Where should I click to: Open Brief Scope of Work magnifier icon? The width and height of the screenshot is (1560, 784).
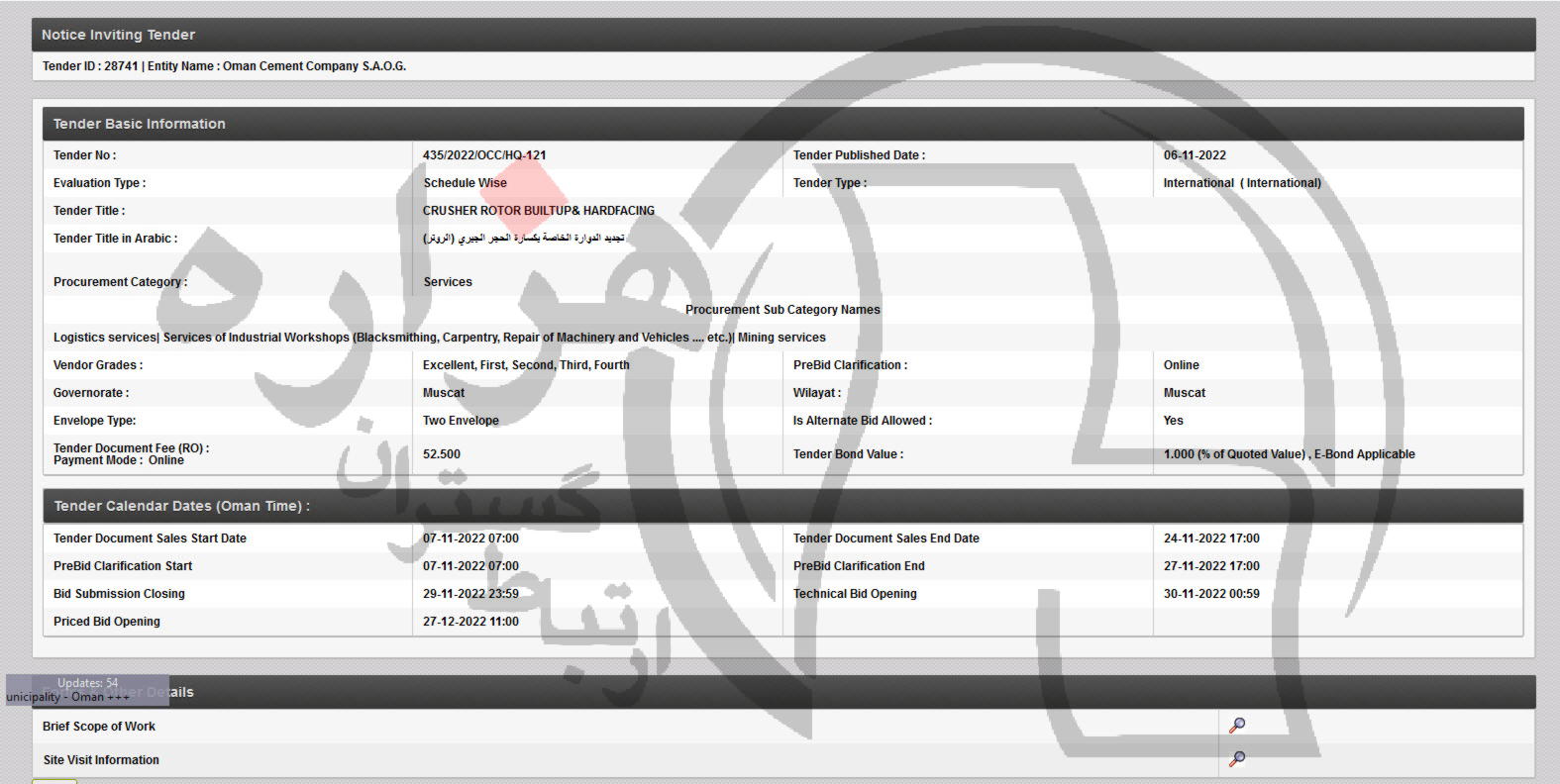point(1237,726)
